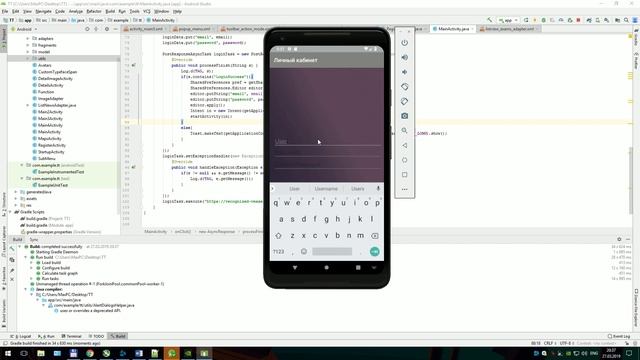This screenshot has width=640, height=360.
Task: Toggle the shift key on the phone keyboard
Action: [278, 236]
